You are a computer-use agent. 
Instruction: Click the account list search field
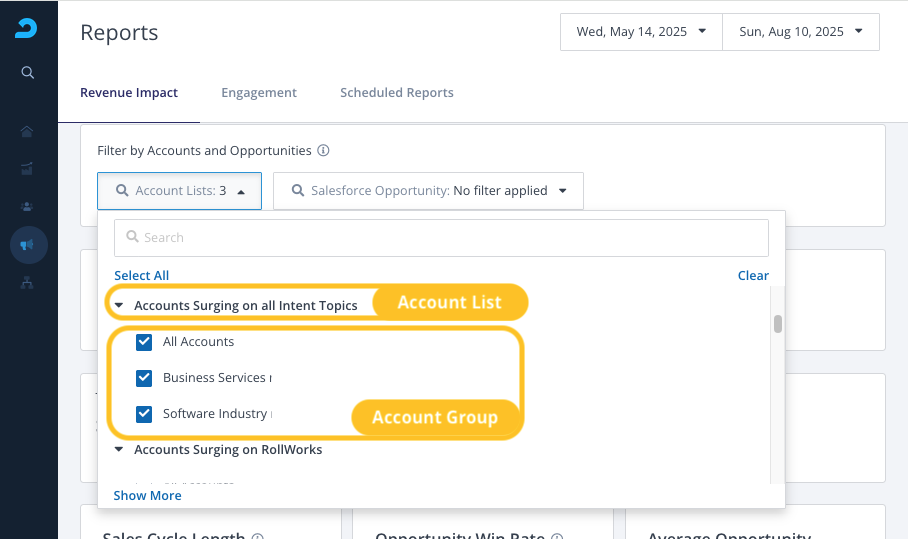pos(441,238)
